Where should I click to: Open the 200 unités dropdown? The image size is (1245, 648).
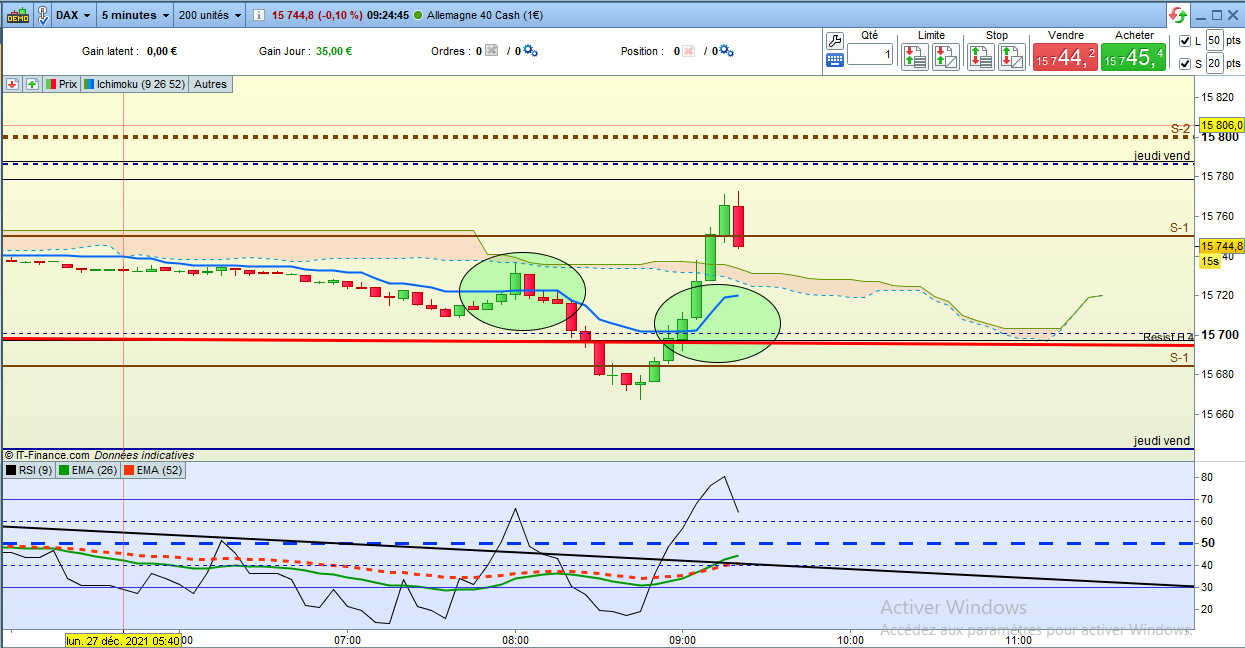210,15
